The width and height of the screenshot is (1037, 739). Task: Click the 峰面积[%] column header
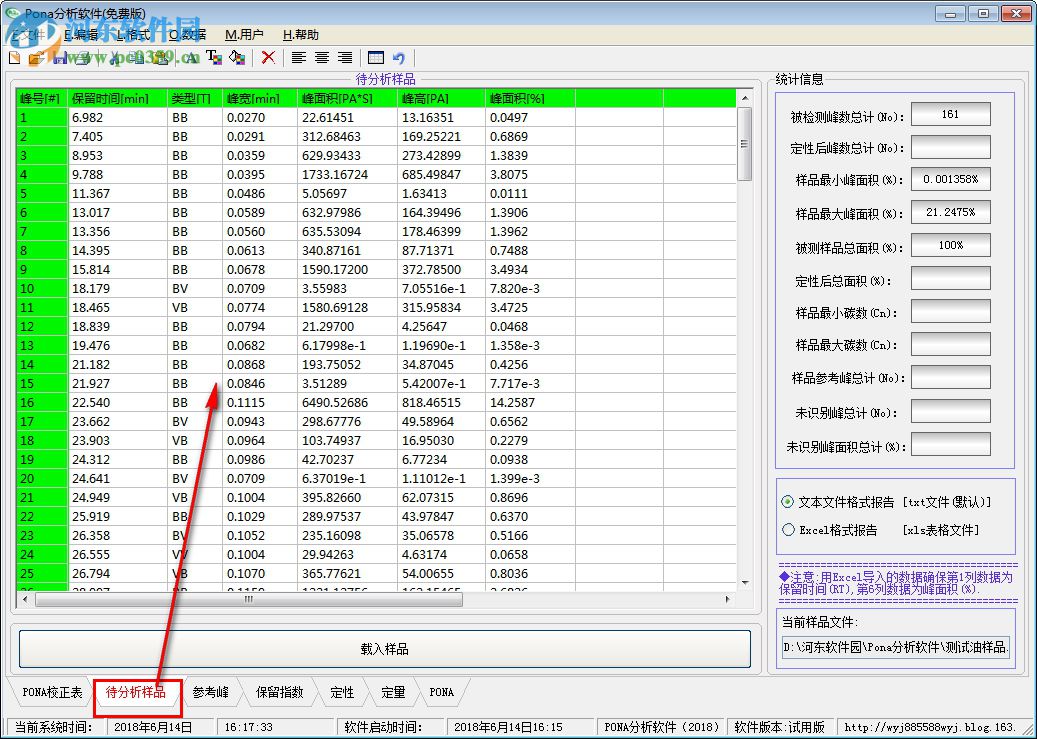tap(528, 98)
